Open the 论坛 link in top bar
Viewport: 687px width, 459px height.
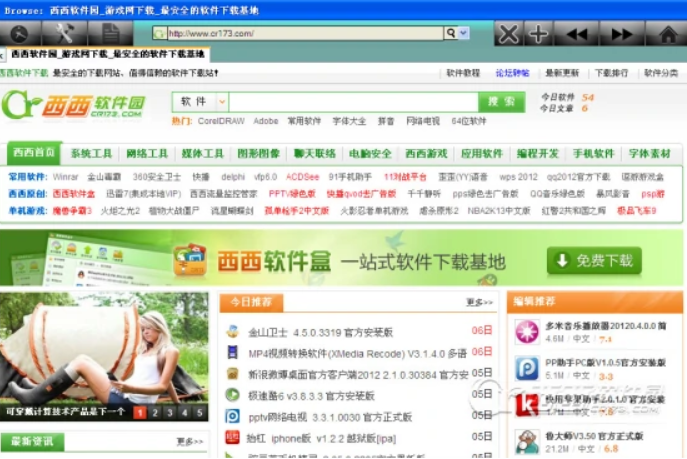point(512,73)
